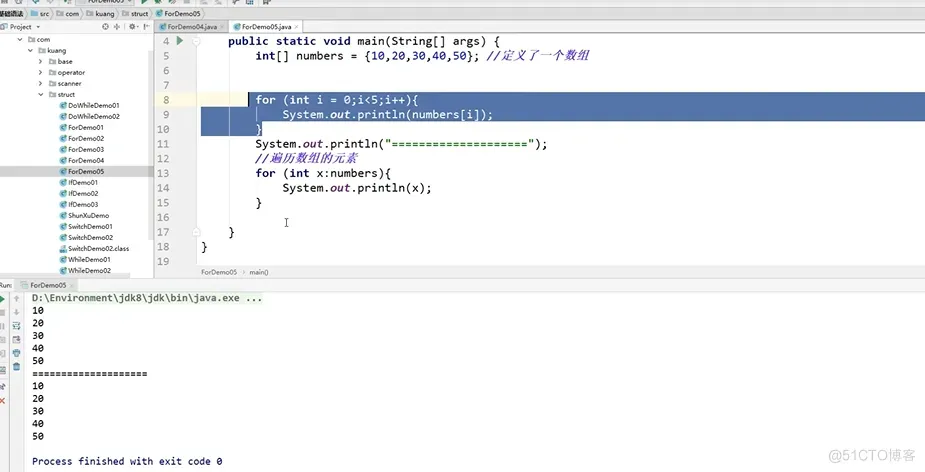
Task: Close the ForDemo05.java editor tab
Action: pos(296,27)
